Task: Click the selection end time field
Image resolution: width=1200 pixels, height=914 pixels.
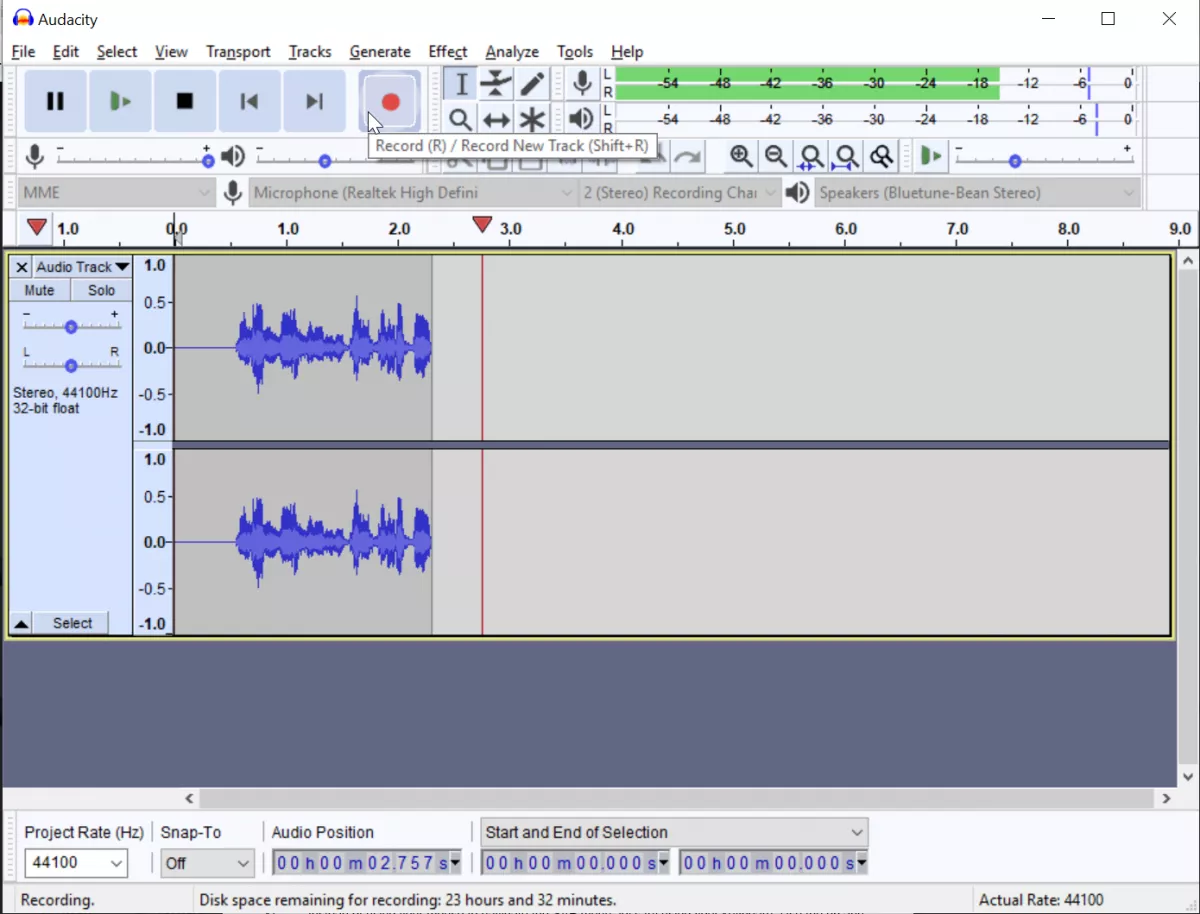Action: tap(773, 863)
